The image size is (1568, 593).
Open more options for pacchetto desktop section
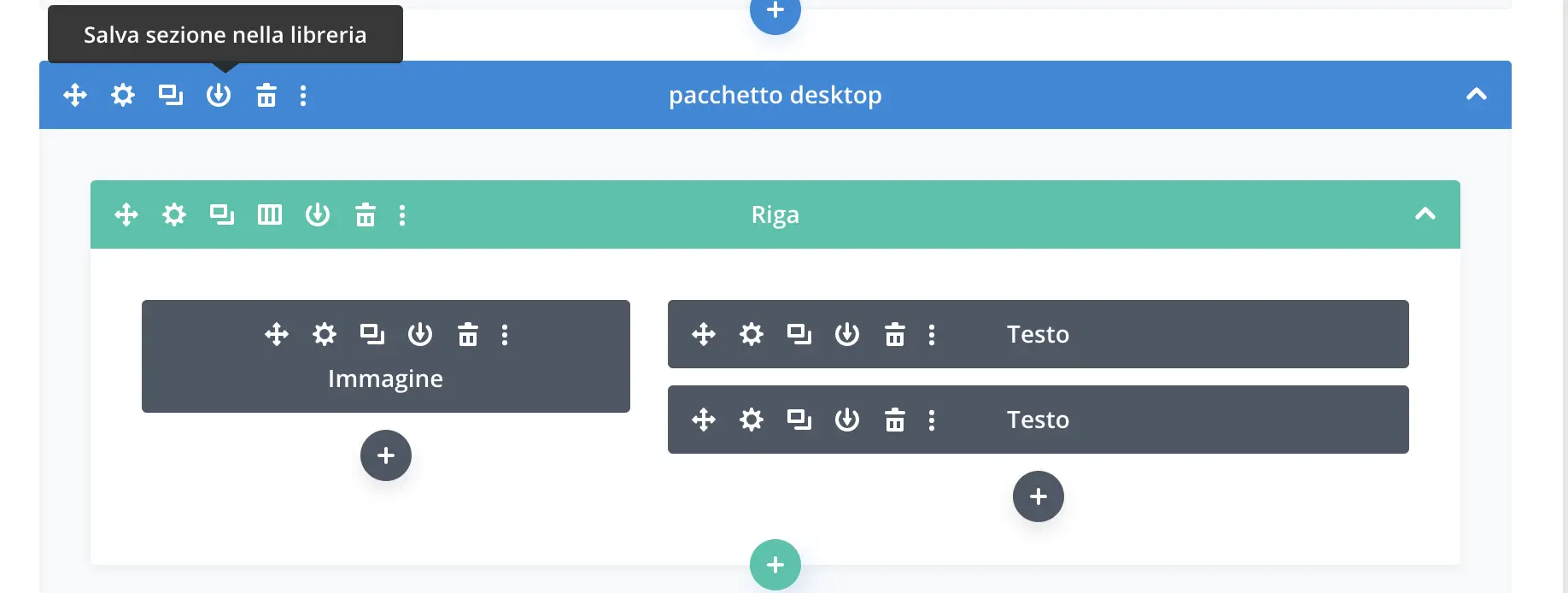coord(303,95)
